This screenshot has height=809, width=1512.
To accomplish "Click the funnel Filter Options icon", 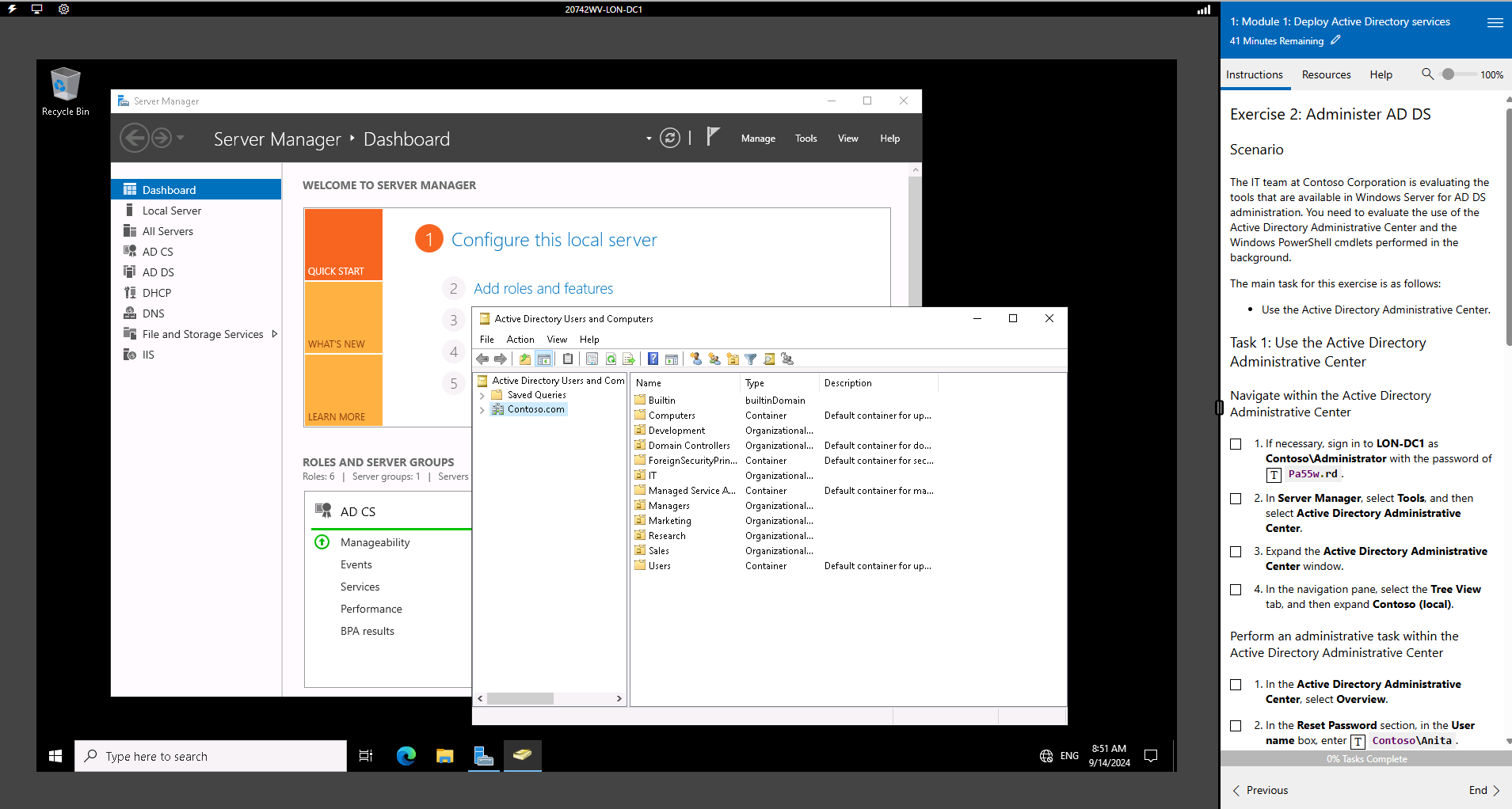I will coord(751,359).
